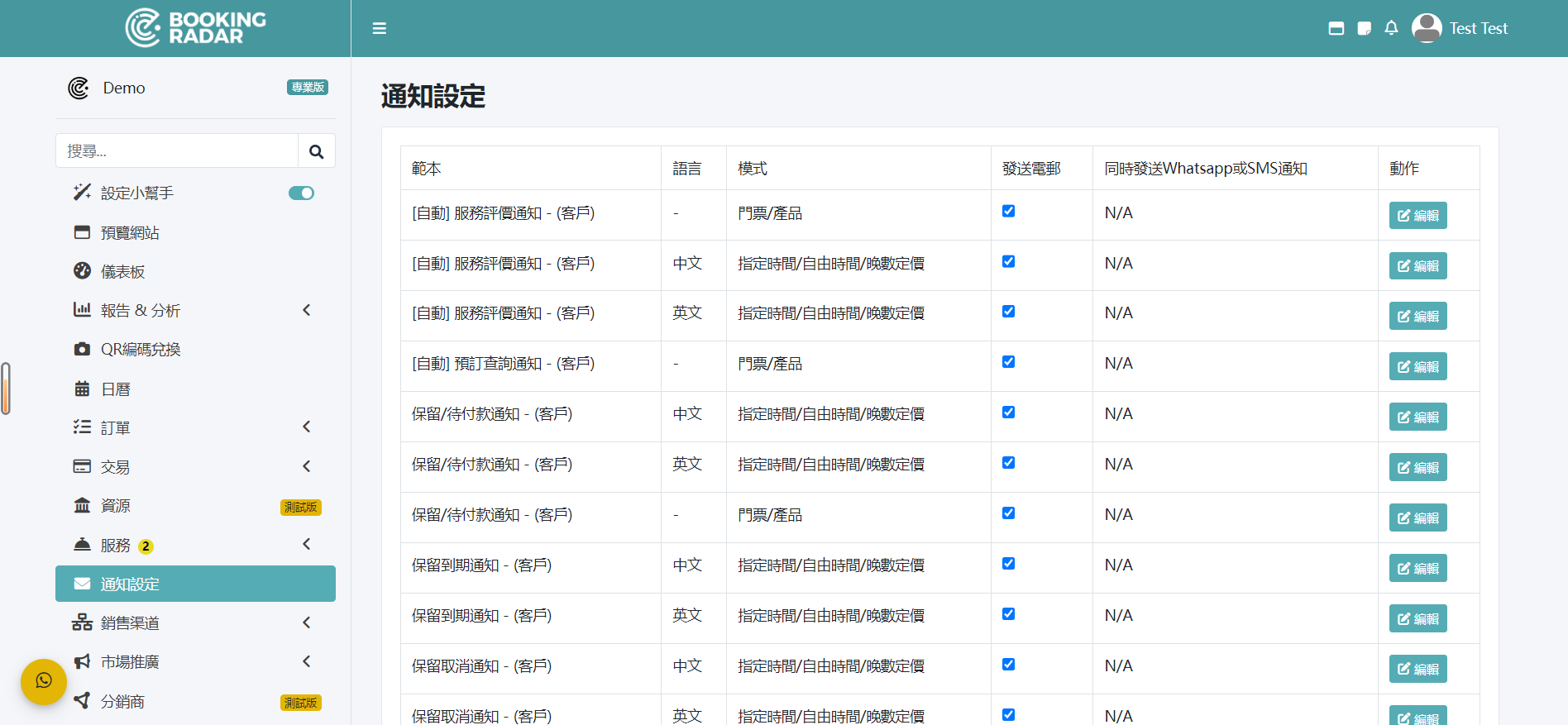Click 編輯 for 預訂查詢通知 row
The height and width of the screenshot is (725, 1568).
coord(1417,367)
